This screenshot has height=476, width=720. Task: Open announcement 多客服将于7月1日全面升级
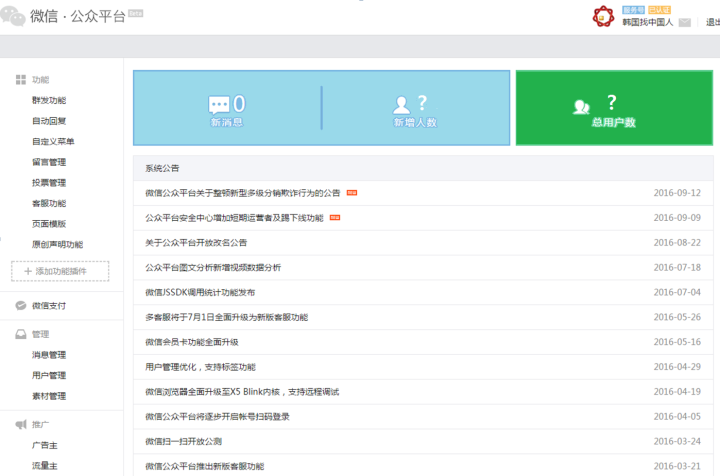pos(227,317)
